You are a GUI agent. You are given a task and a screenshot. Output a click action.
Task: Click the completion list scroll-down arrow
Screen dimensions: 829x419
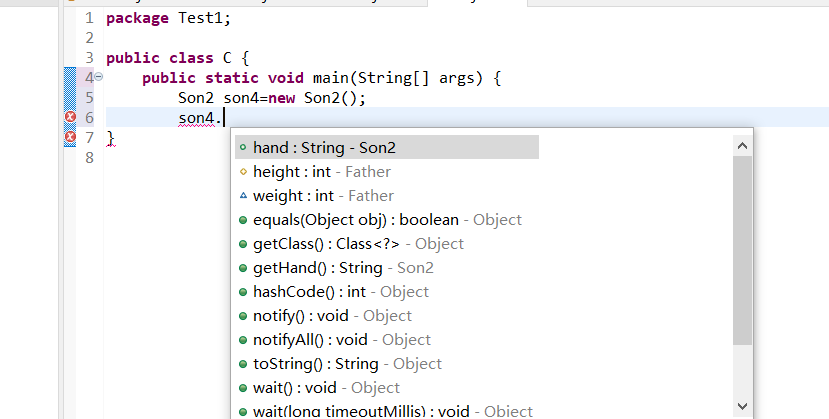pyautogui.click(x=742, y=406)
